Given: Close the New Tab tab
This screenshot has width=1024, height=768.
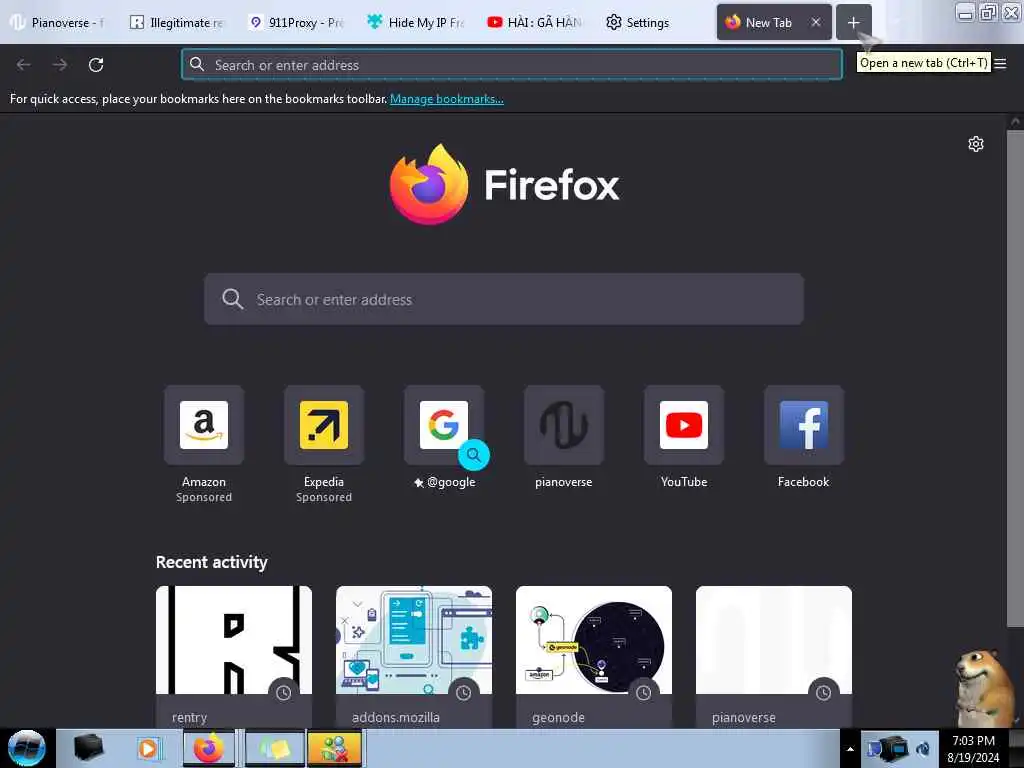Looking at the screenshot, I should coord(816,22).
